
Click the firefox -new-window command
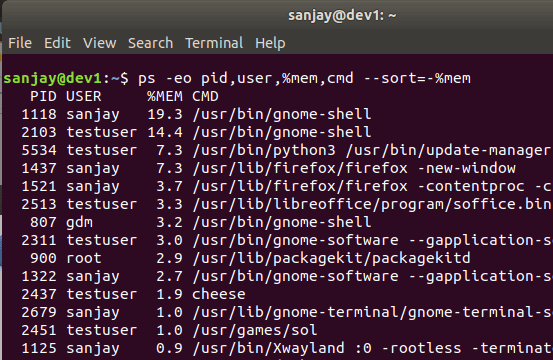pyautogui.click(x=354, y=168)
